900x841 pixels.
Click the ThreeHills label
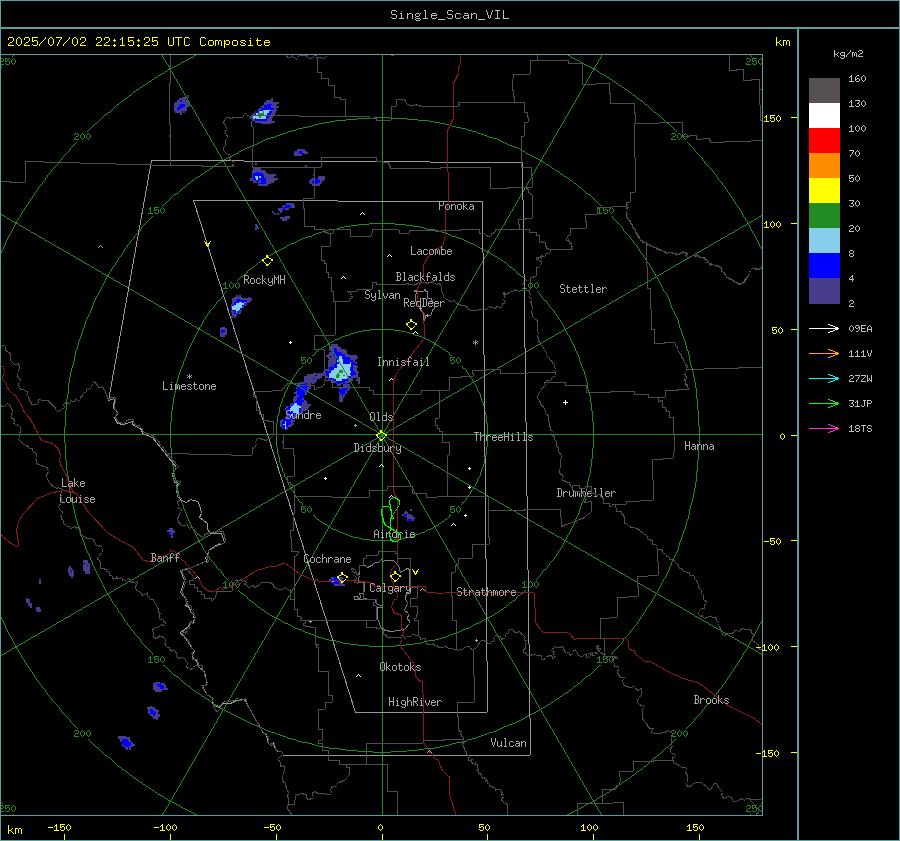tap(503, 437)
